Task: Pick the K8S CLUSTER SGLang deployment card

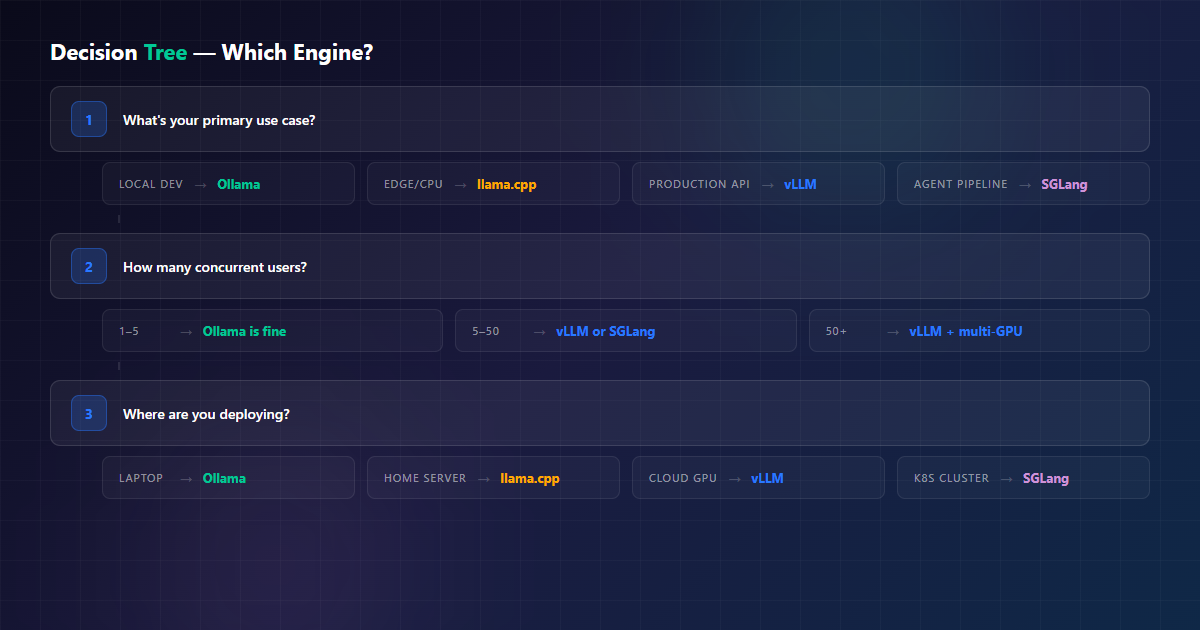Action: [x=1023, y=478]
